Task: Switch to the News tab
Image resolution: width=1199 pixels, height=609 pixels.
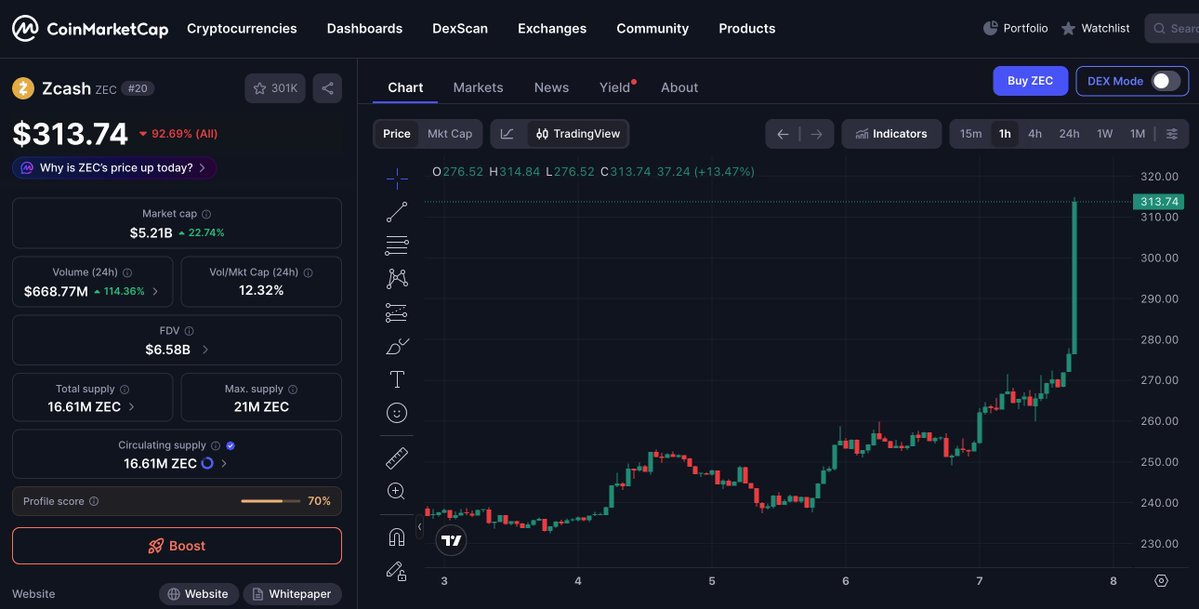Action: tap(551, 88)
